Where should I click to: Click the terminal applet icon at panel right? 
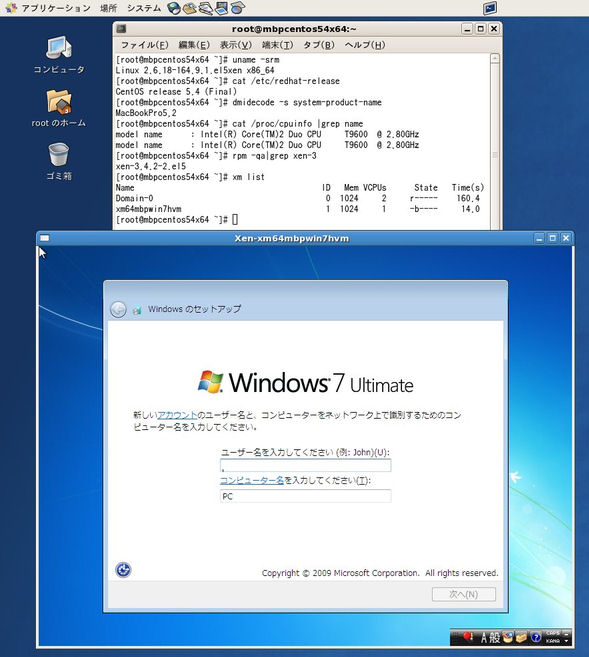pos(489,8)
